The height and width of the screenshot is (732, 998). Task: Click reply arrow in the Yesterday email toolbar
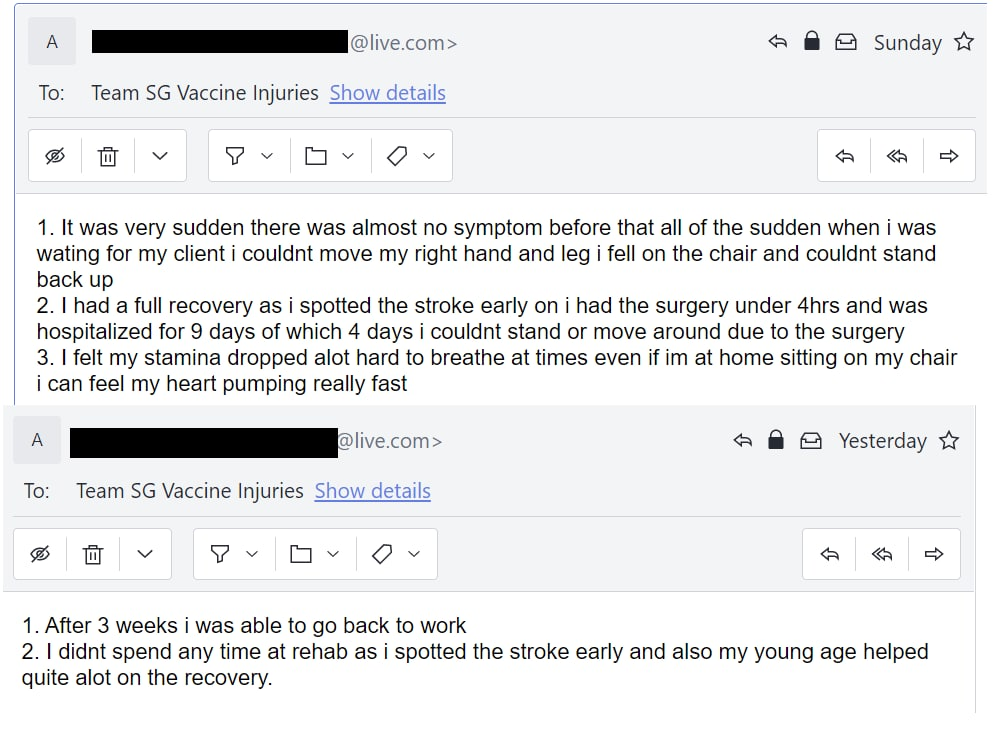pos(829,554)
